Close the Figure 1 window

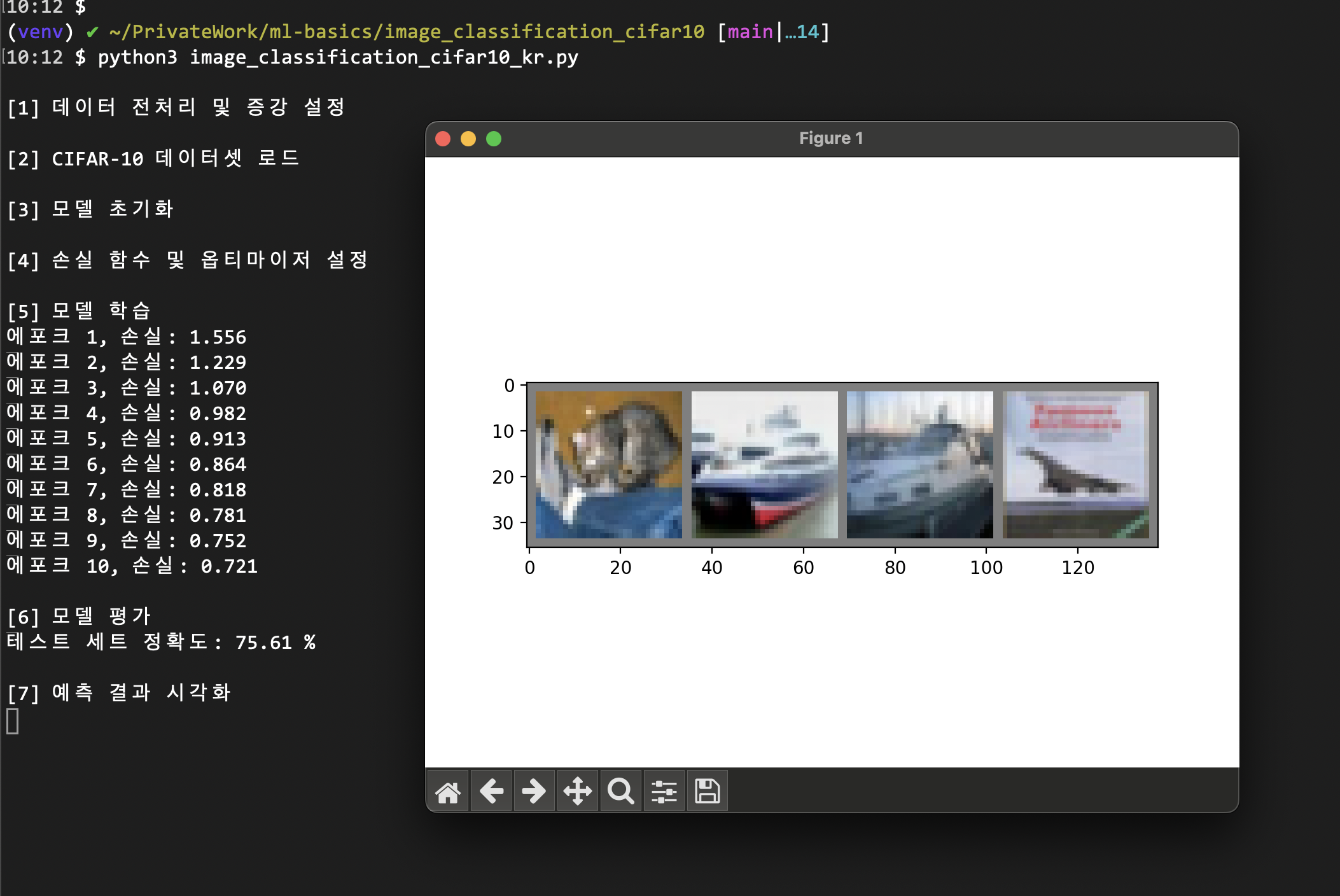click(443, 139)
